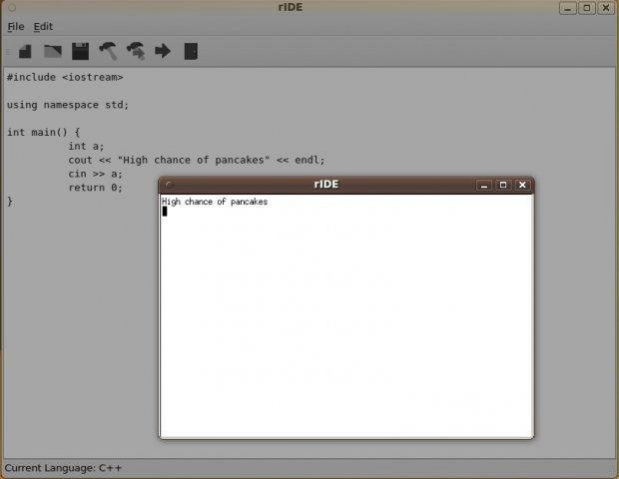
Task: Open the Edit menu
Action: coord(43,26)
